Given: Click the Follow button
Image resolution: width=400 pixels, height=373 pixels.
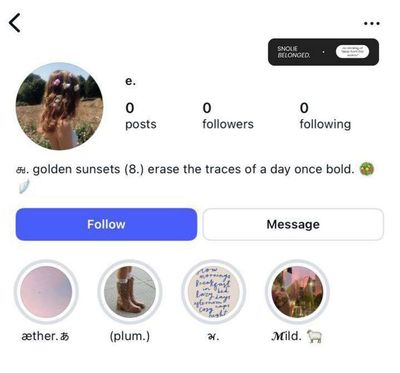Looking at the screenshot, I should [x=106, y=224].
